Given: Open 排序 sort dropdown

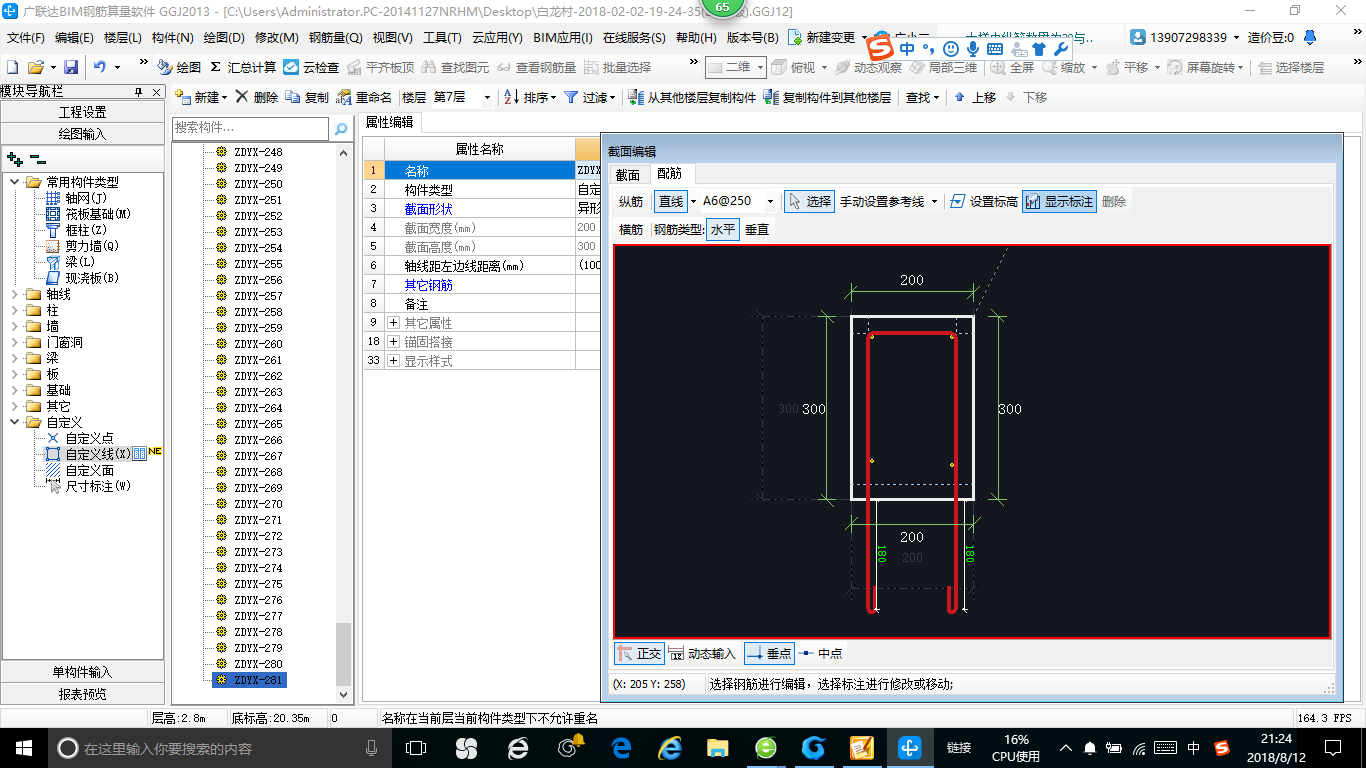Looking at the screenshot, I should 529,97.
